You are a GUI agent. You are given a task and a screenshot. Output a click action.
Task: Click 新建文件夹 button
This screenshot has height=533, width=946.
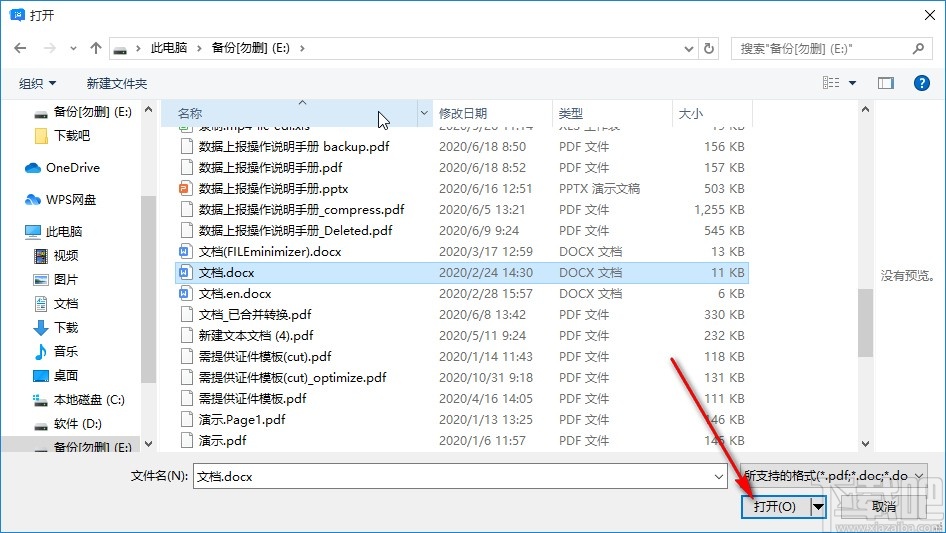coord(116,83)
